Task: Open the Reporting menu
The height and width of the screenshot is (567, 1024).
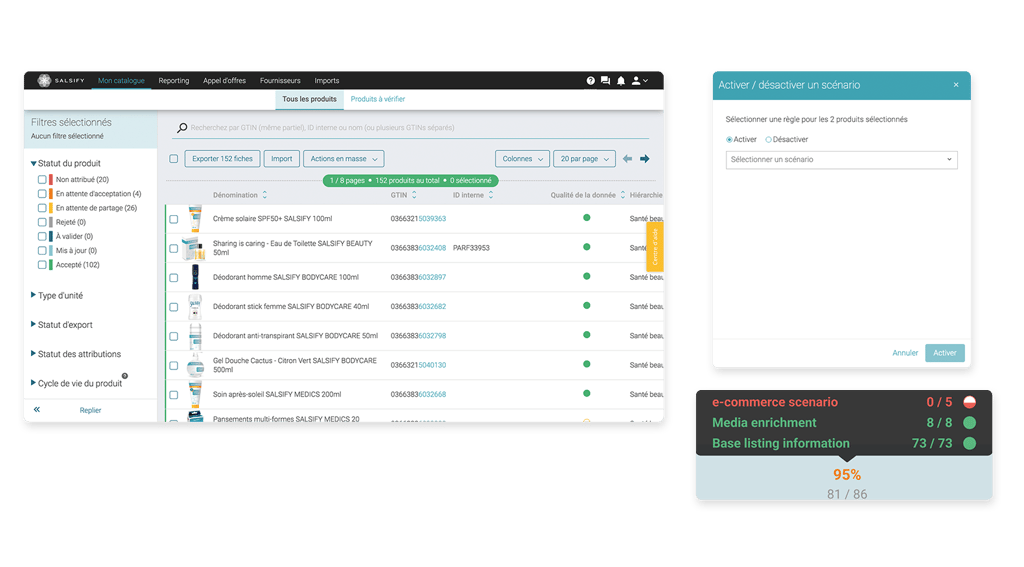Action: pyautogui.click(x=174, y=81)
